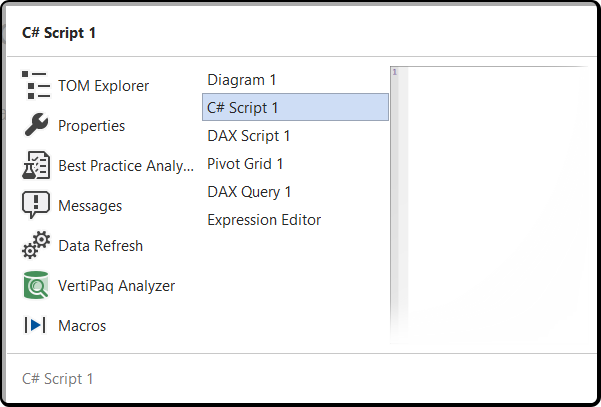Click the Data Refresh gears icon
601x407 pixels.
(36, 245)
